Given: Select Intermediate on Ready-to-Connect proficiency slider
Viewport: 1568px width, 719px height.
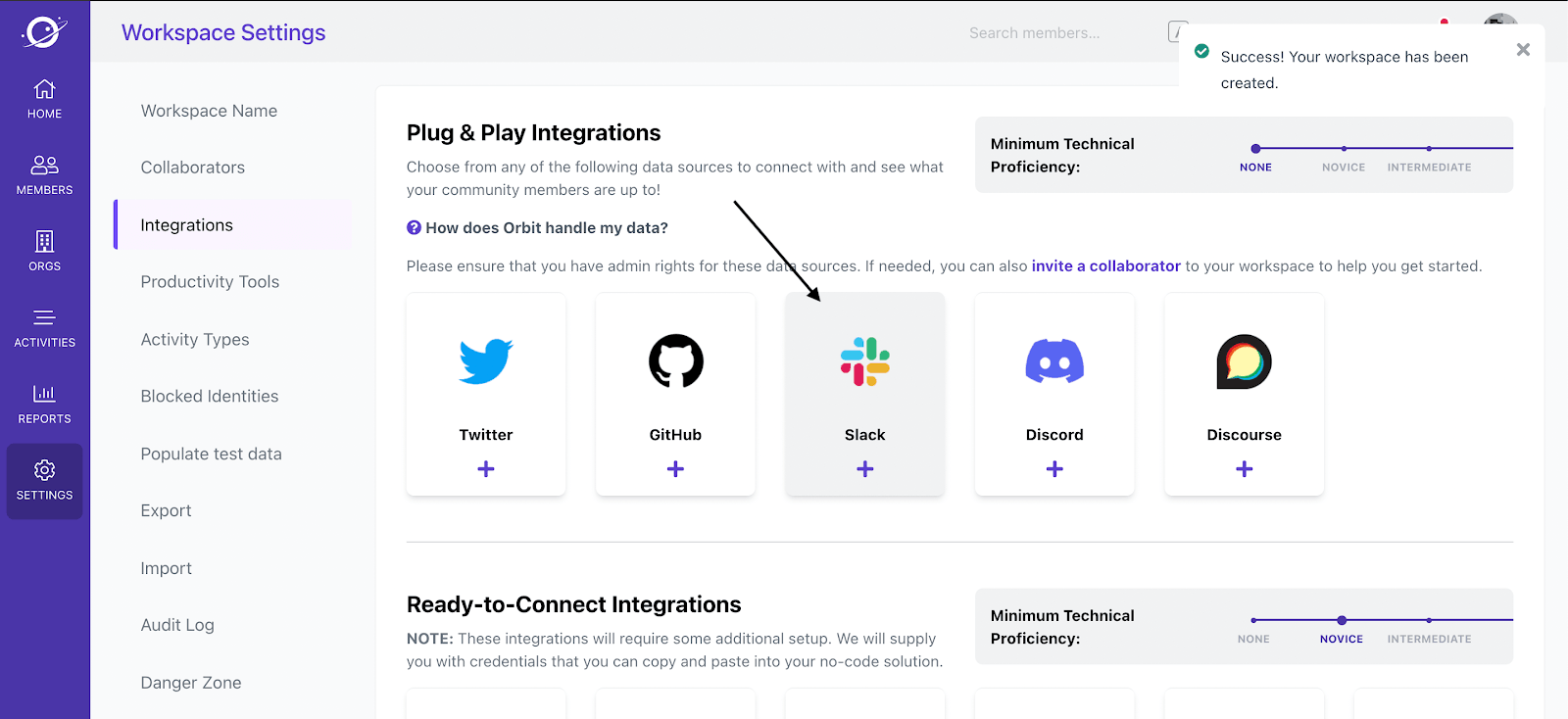Looking at the screenshot, I should (x=1429, y=620).
